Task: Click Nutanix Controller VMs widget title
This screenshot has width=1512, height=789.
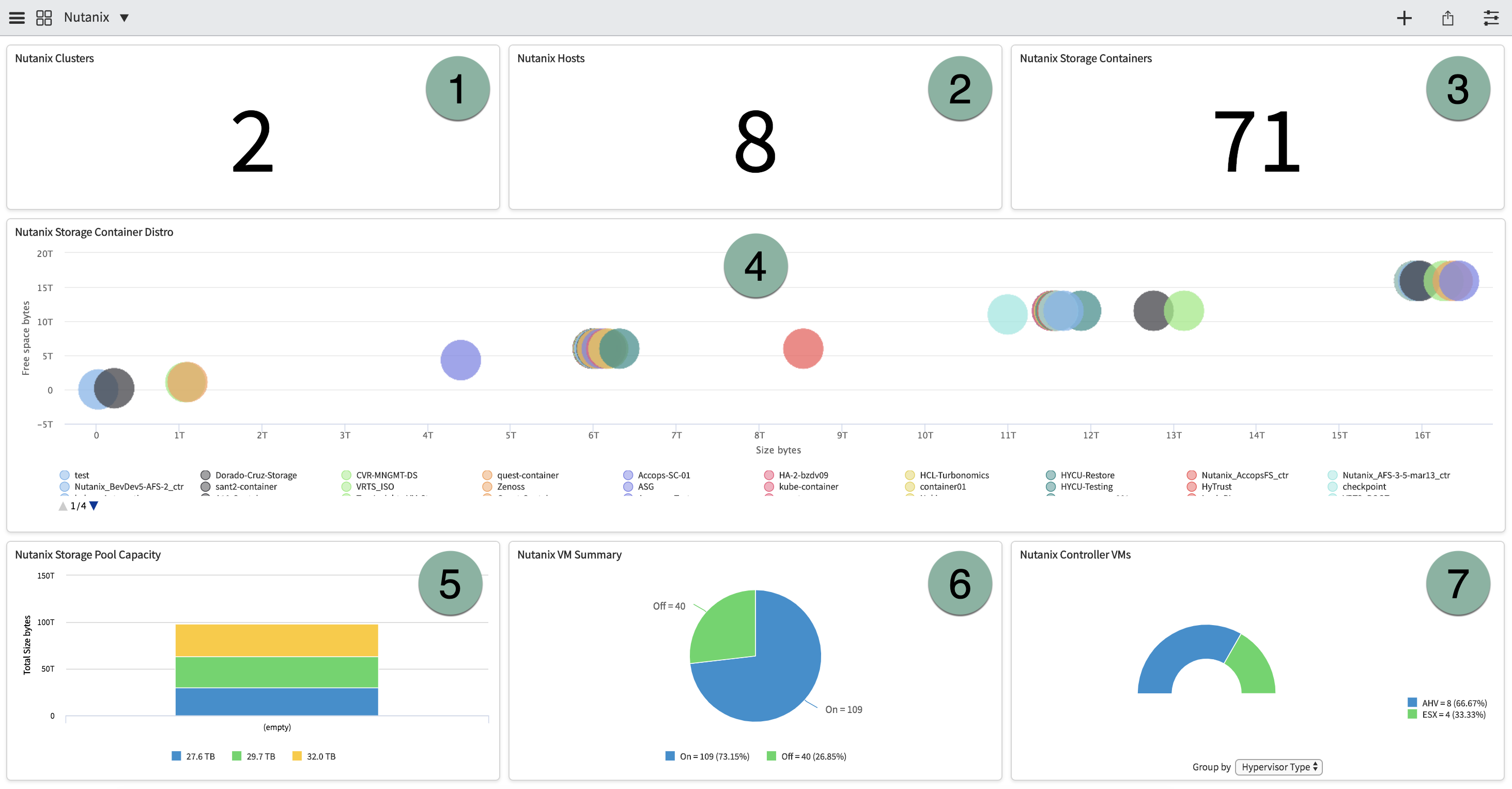Action: tap(1075, 555)
